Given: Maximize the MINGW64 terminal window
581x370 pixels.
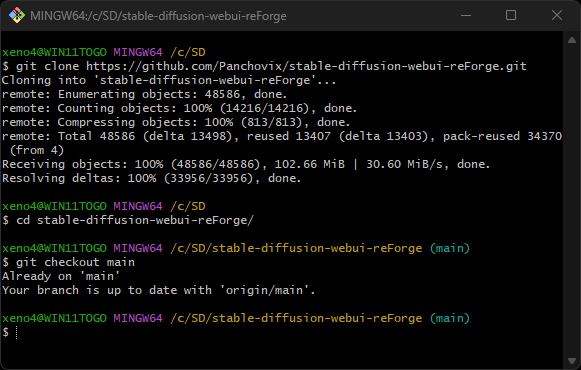Looking at the screenshot, I should pos(511,16).
